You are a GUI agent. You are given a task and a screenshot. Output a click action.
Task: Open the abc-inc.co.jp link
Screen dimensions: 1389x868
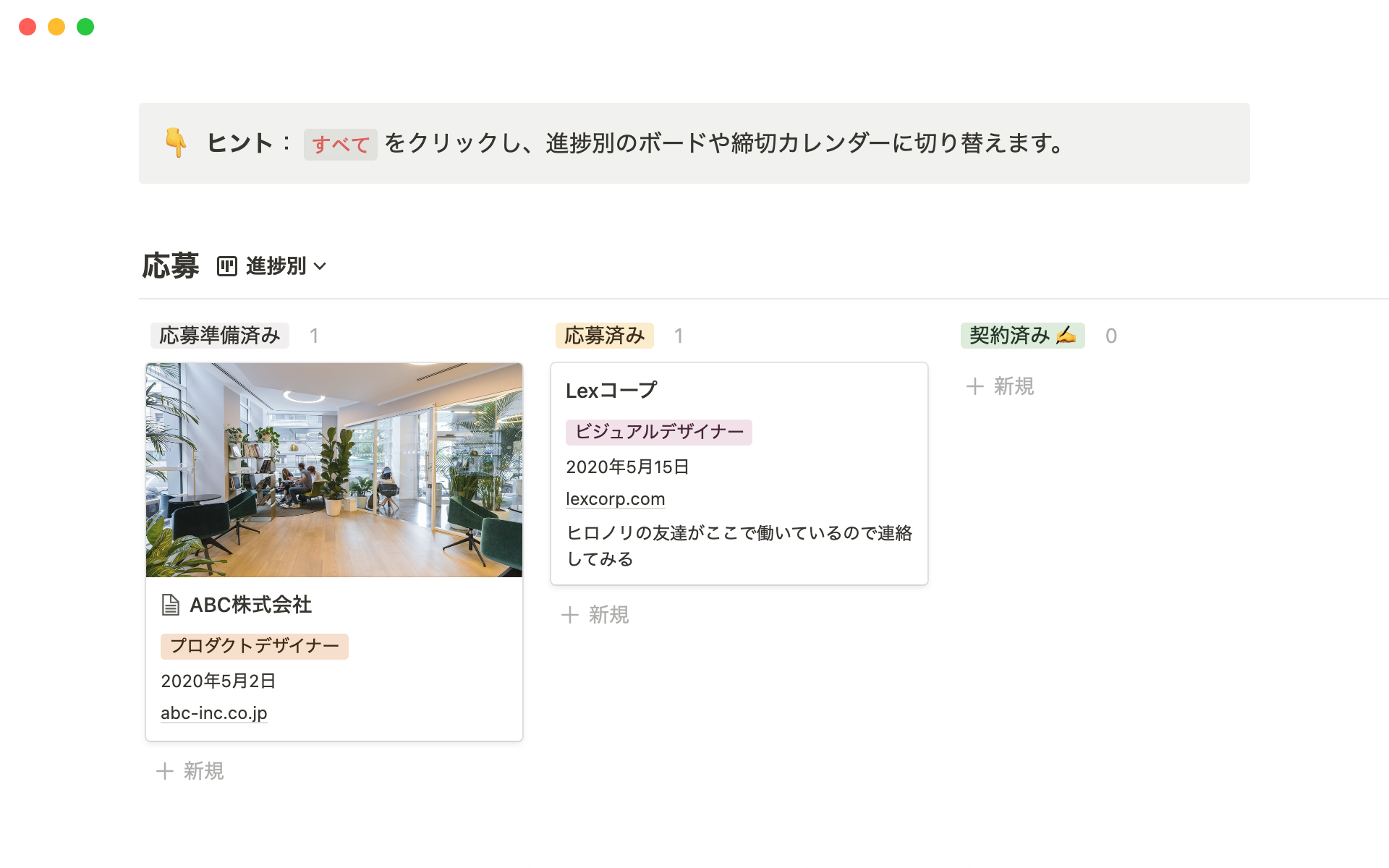pyautogui.click(x=213, y=713)
